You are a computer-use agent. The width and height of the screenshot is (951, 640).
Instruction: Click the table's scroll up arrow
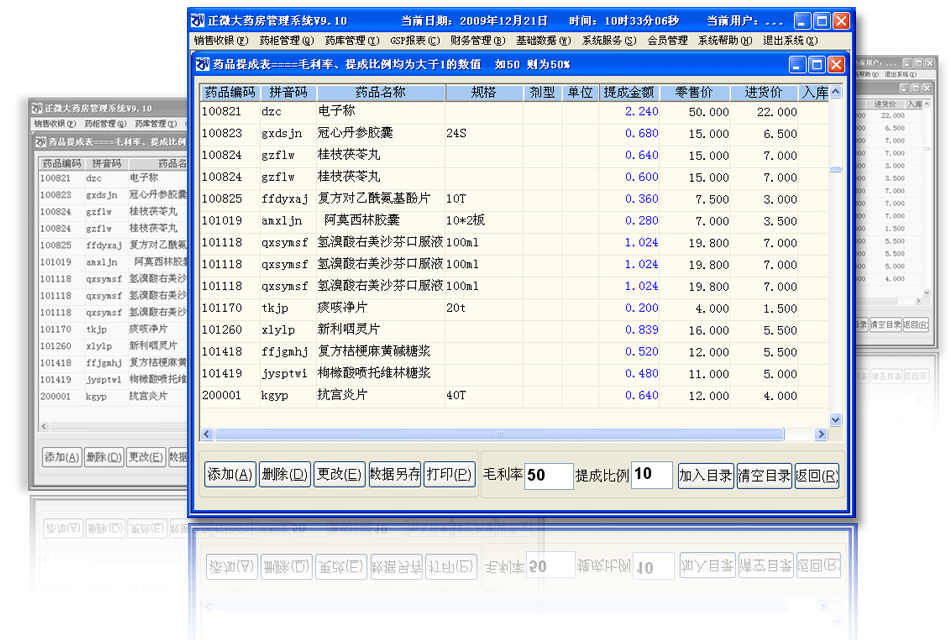835,92
